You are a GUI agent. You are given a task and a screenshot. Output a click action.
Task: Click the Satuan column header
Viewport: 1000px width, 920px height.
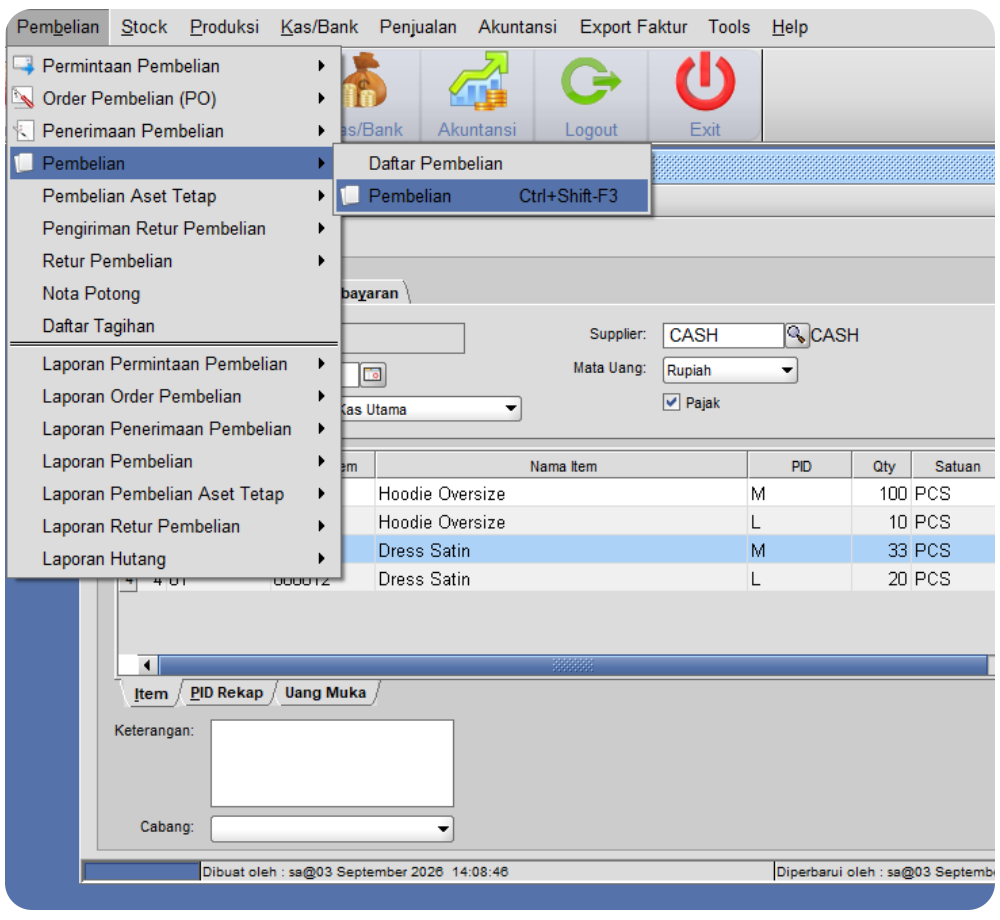[954, 466]
